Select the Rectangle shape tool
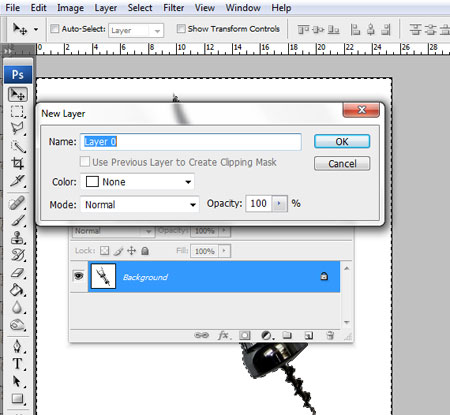This screenshot has width=450, height=415. tap(17, 399)
